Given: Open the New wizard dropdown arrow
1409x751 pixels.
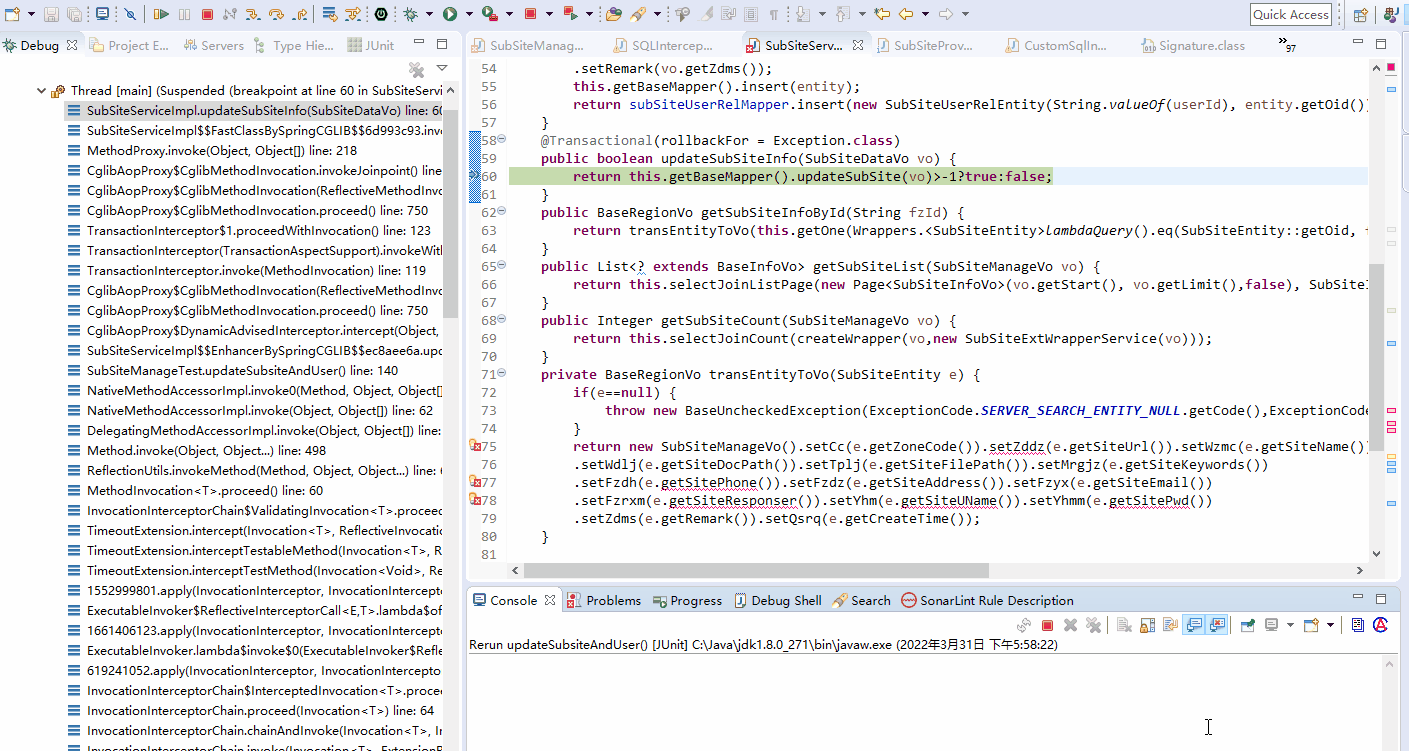Looking at the screenshot, I should (x=31, y=14).
